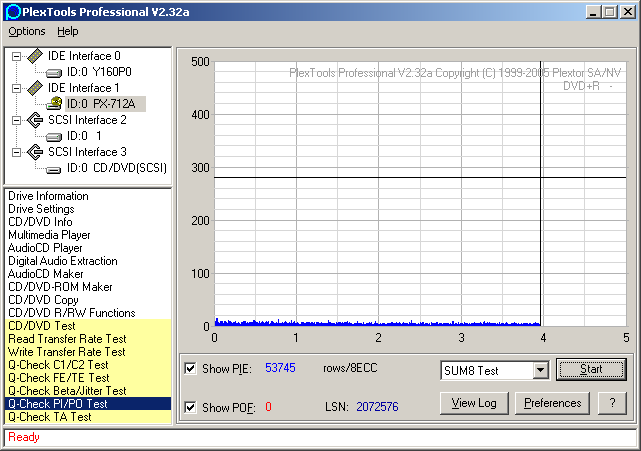
Task: Click the PIE value 53745
Action: click(280, 368)
